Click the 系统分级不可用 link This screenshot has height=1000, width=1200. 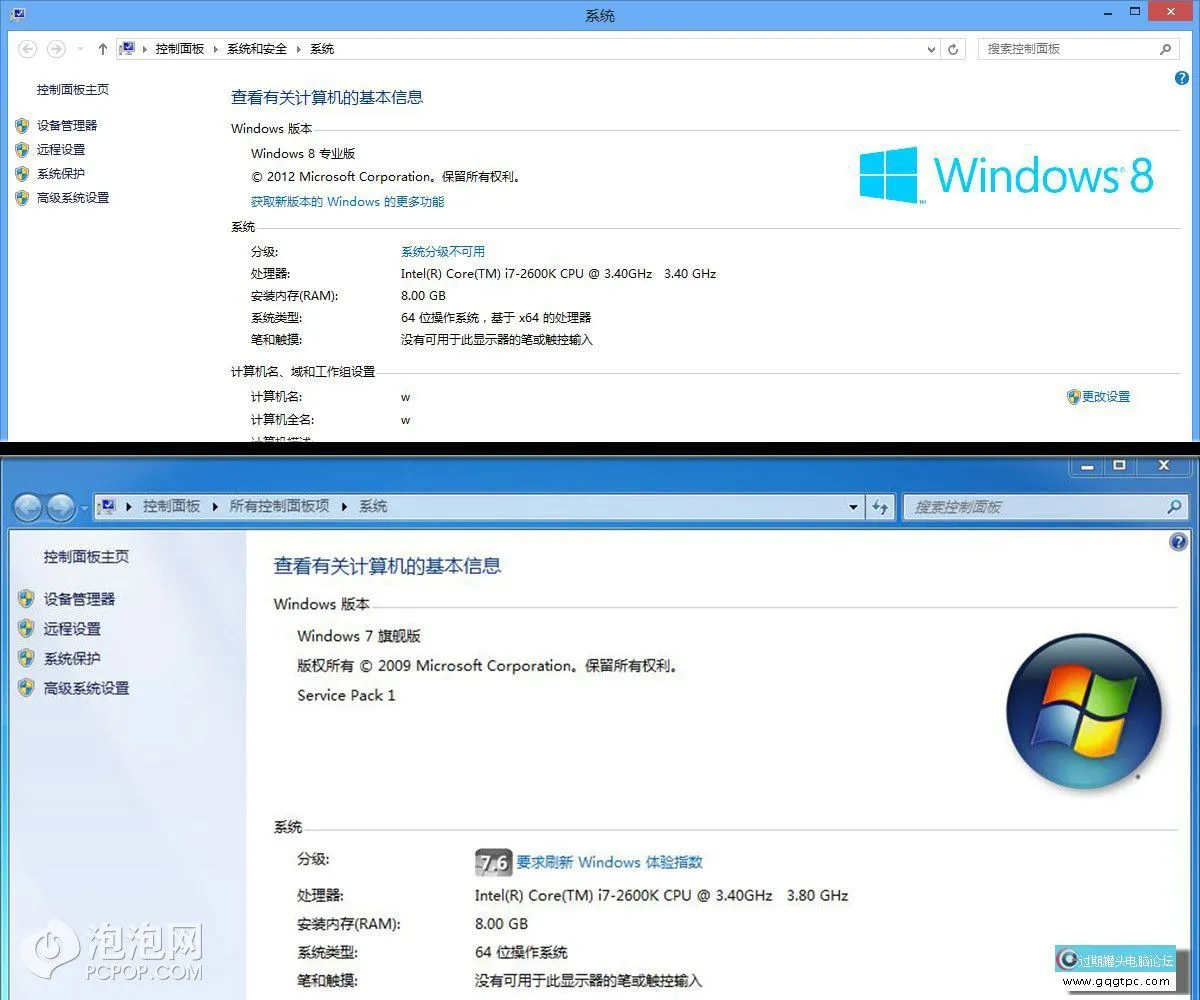coord(442,252)
